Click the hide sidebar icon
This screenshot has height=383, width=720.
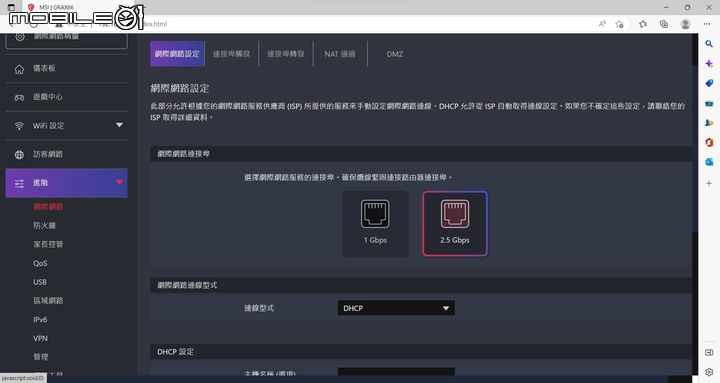pos(709,352)
